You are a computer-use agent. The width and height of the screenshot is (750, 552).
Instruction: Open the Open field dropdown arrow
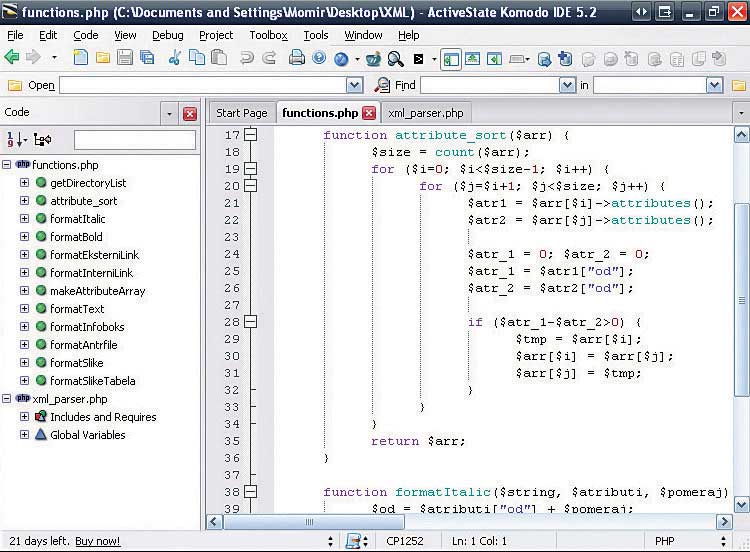point(354,86)
